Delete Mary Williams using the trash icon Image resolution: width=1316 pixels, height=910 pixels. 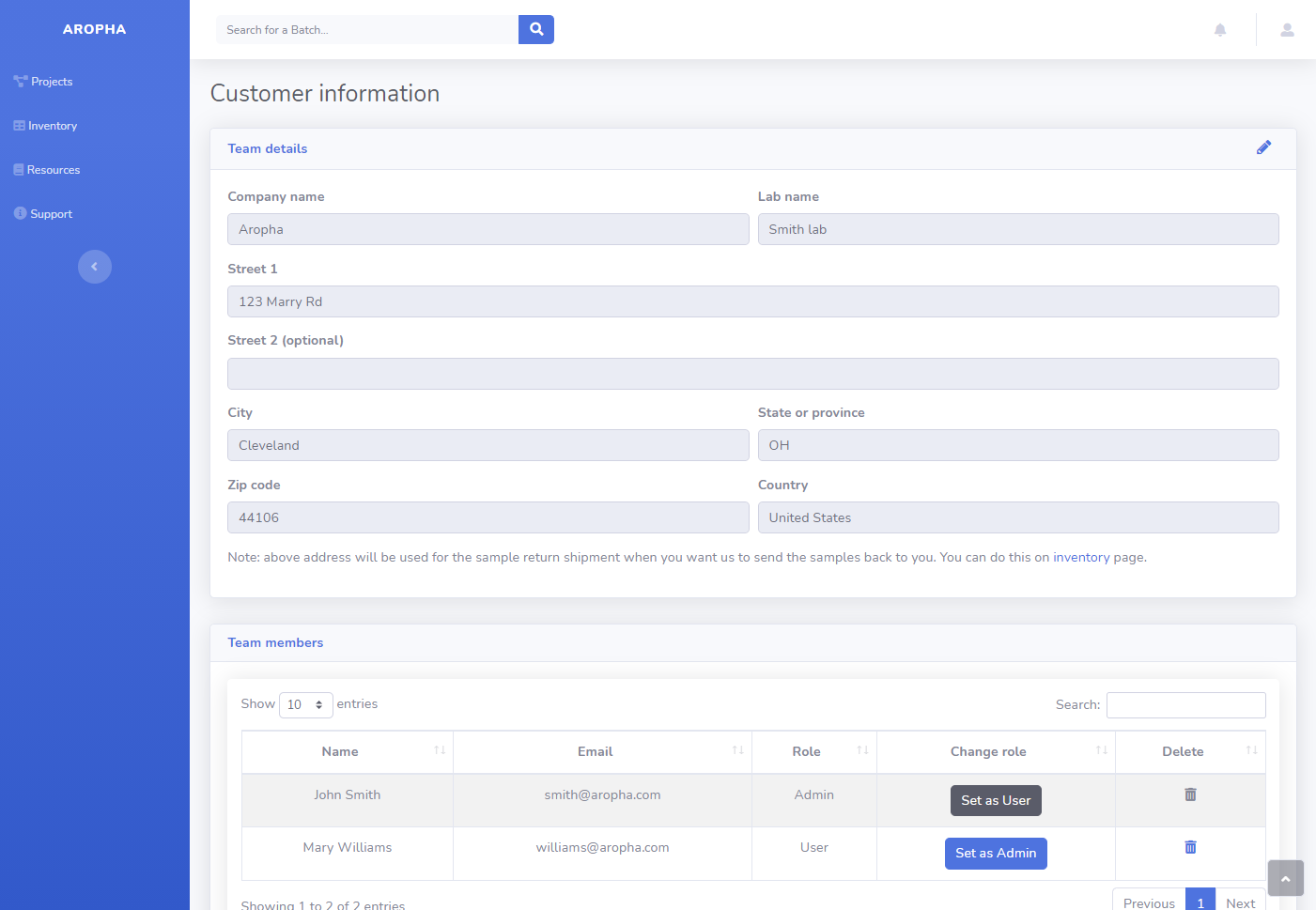pyautogui.click(x=1189, y=847)
